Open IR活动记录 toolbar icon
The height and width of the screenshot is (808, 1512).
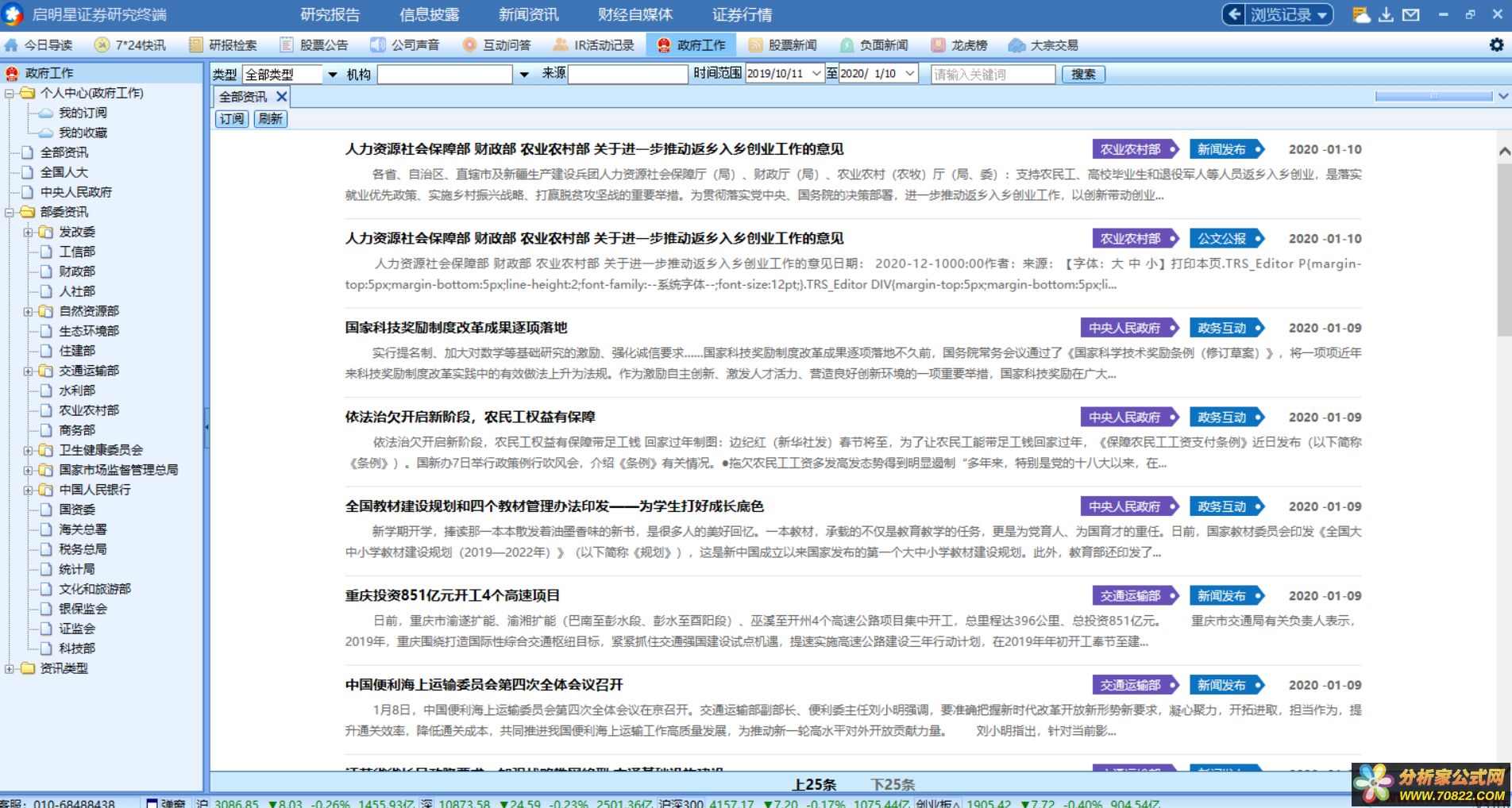tap(561, 45)
